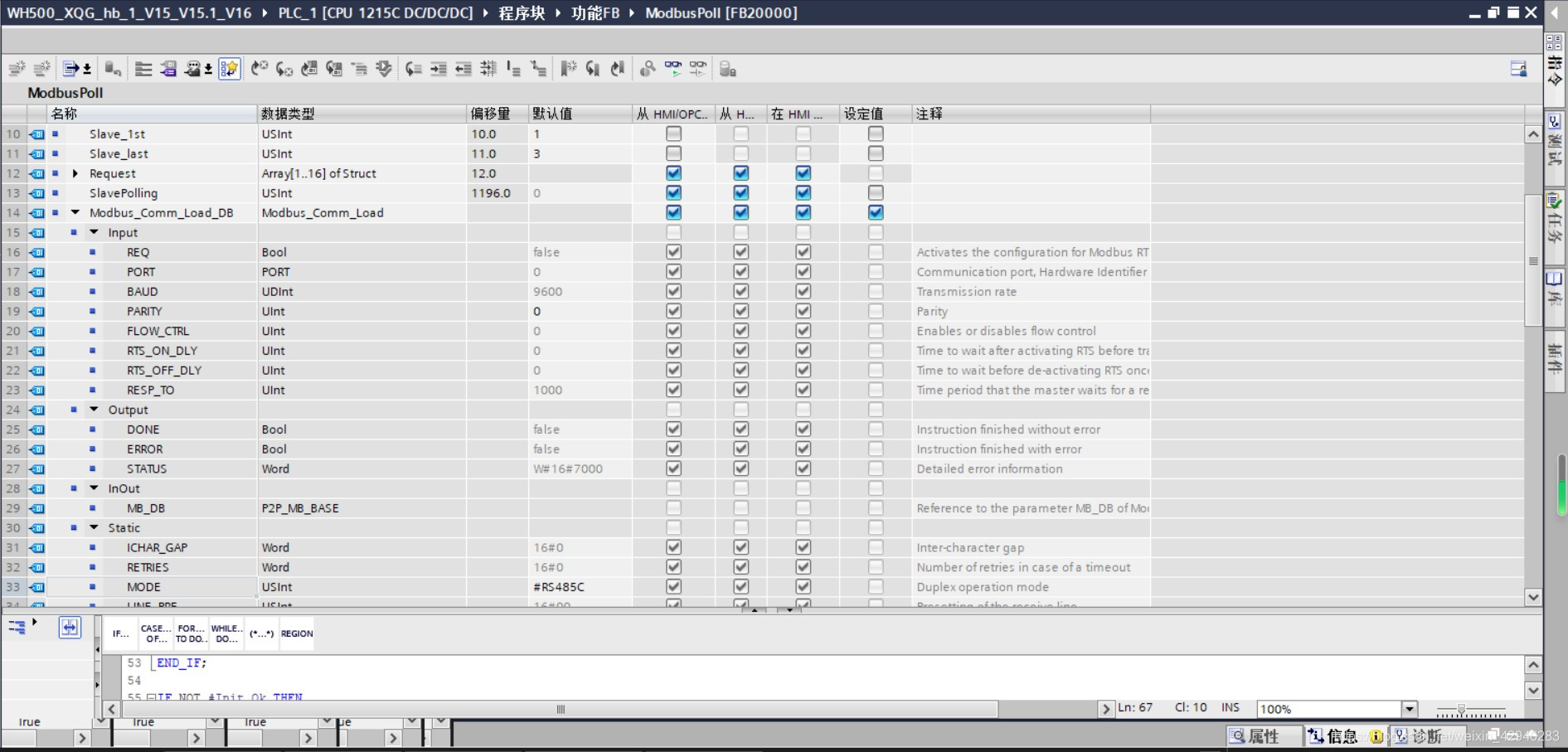
Task: Click PLC_1 in the breadcrumb path
Action: point(375,12)
